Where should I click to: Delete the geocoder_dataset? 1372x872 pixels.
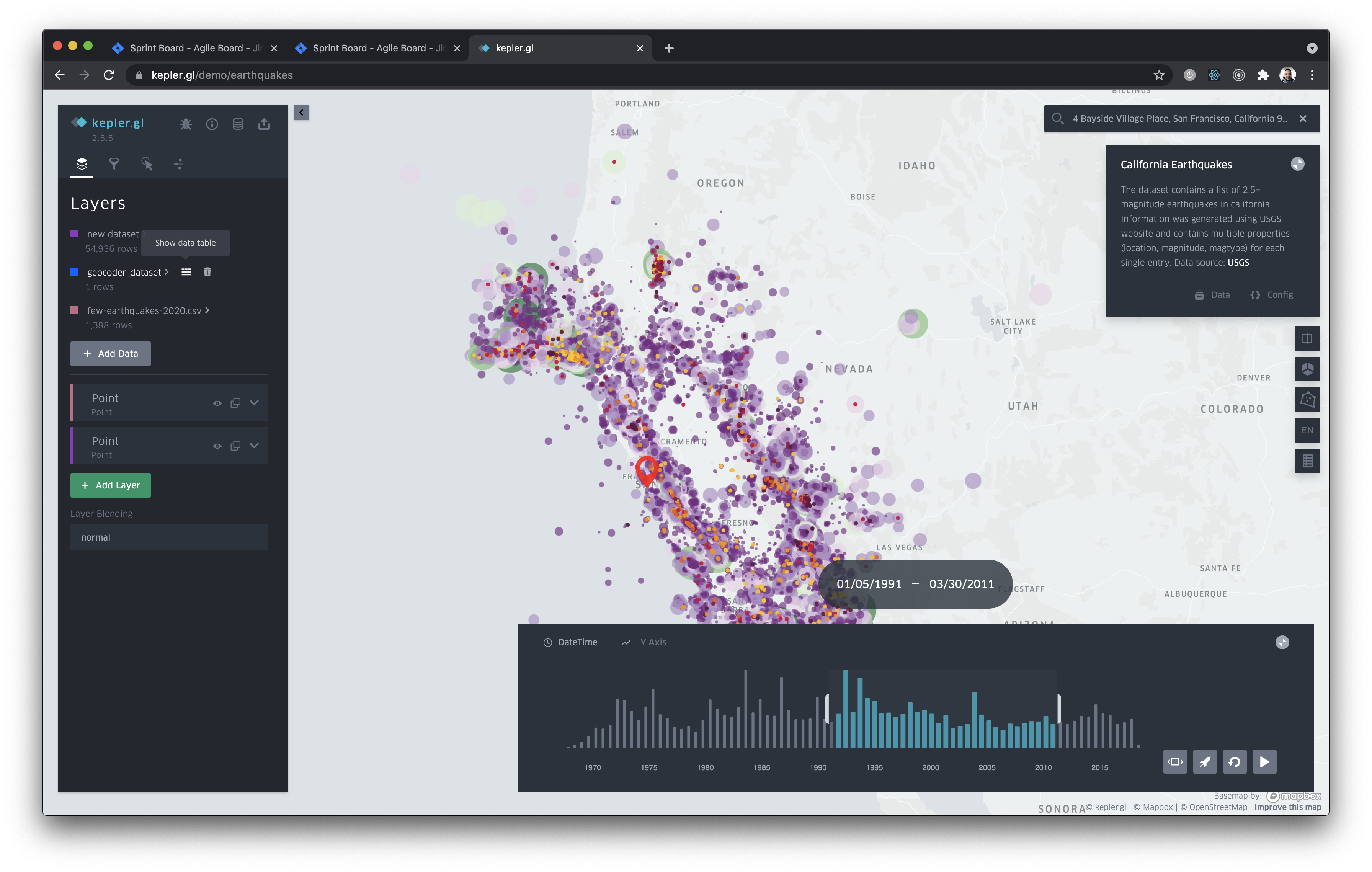[207, 272]
